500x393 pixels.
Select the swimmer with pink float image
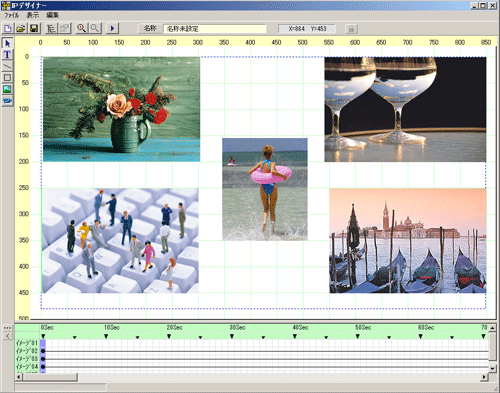(x=265, y=189)
